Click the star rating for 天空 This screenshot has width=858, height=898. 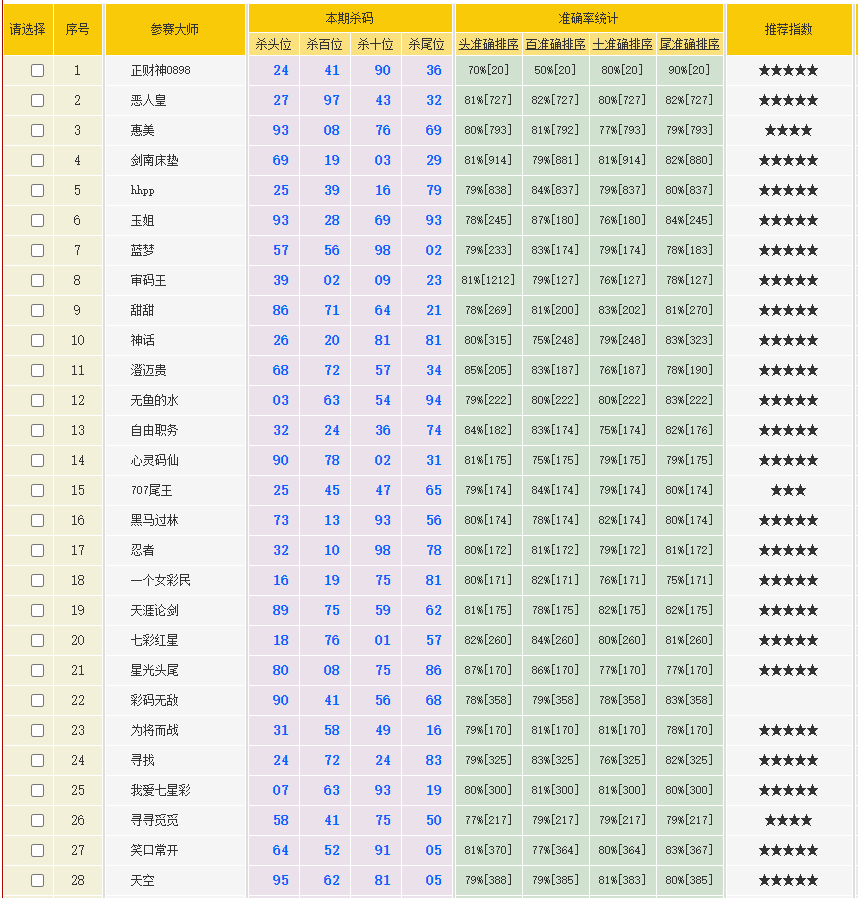click(788, 880)
